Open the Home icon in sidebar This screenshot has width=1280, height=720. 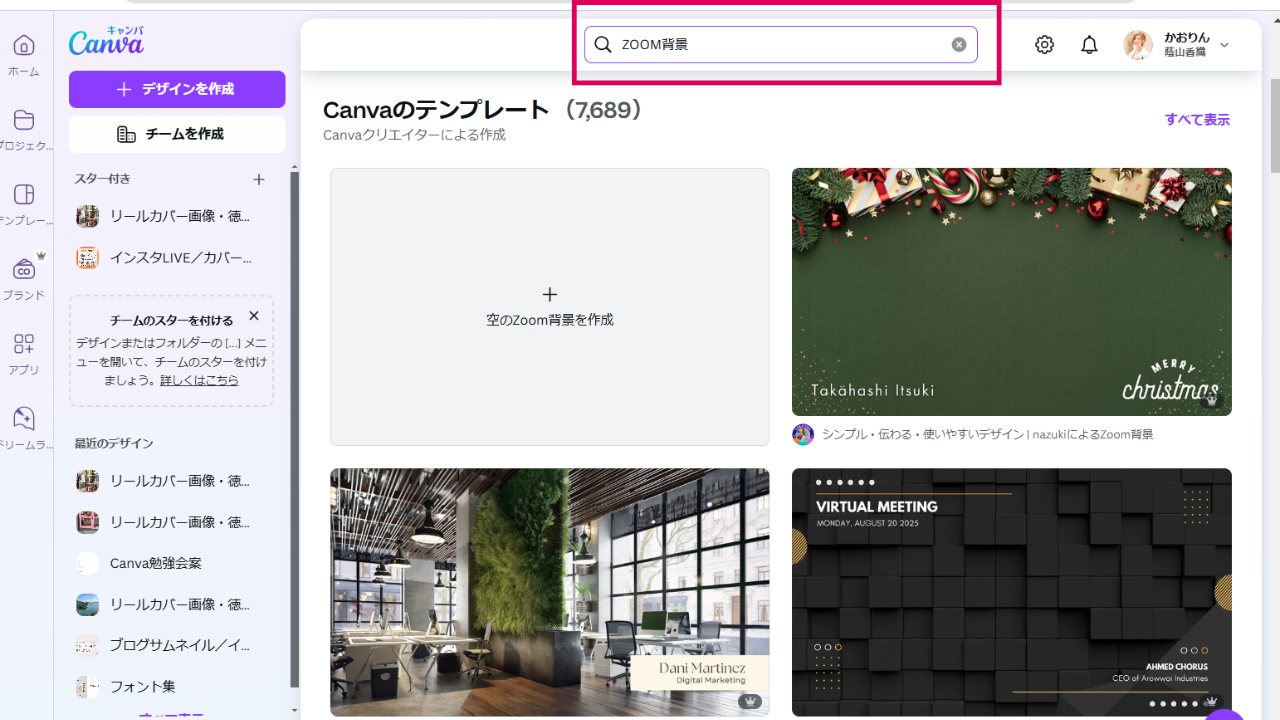24,46
